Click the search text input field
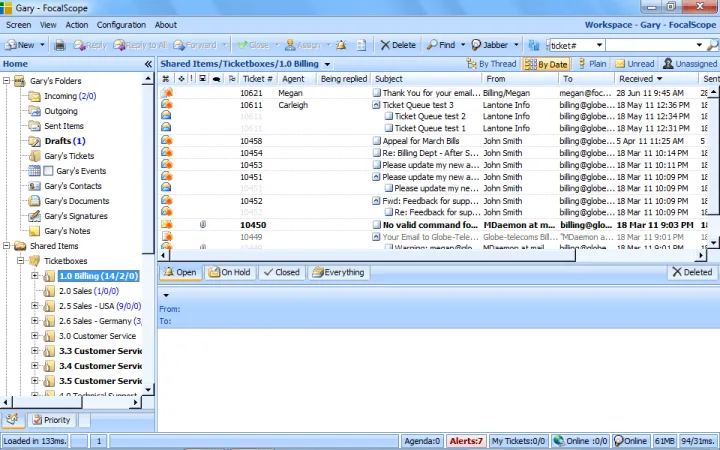720x450 pixels. point(650,45)
